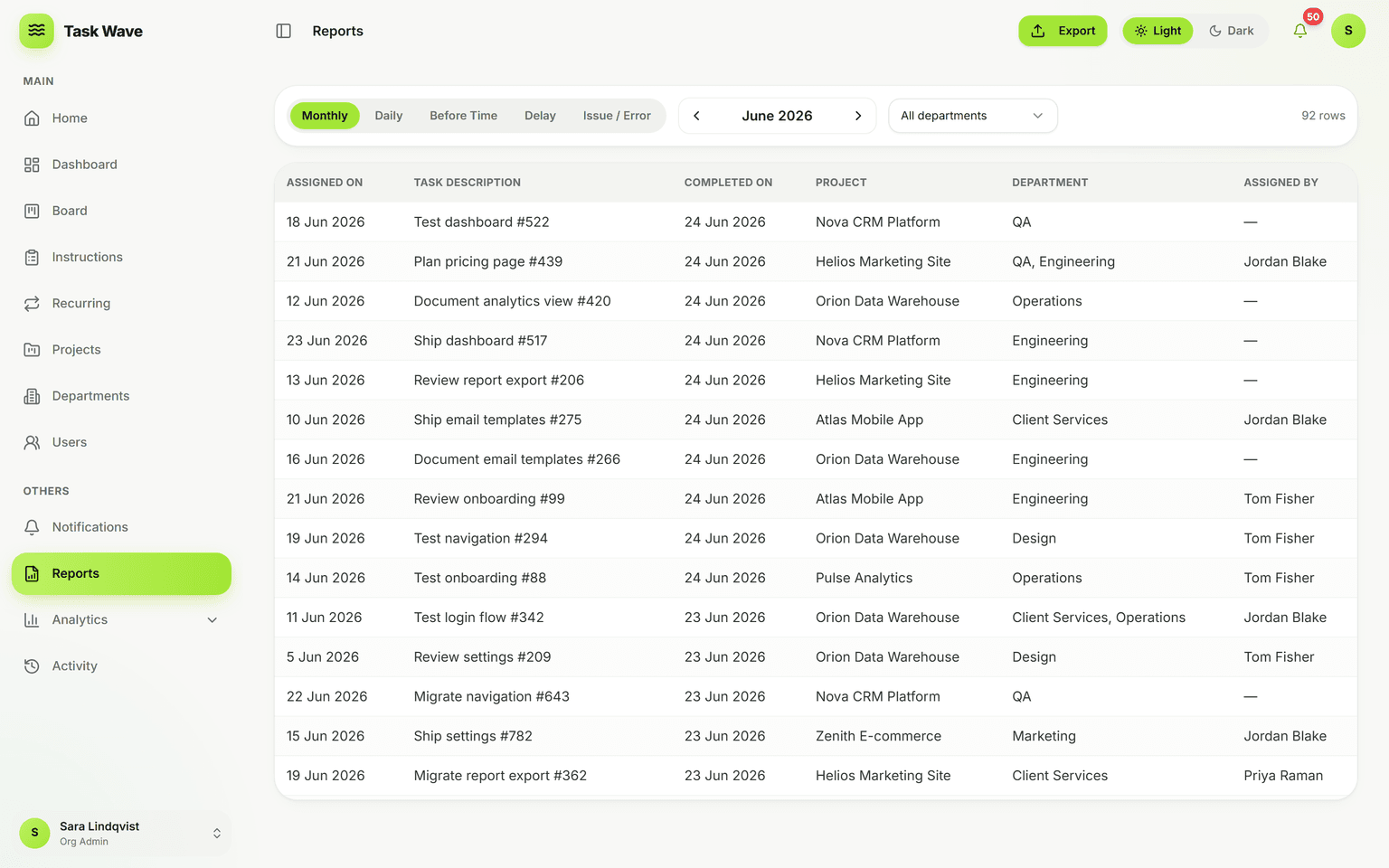Screen dimensions: 1389x868
Task: Click 'Ship email templates #275' task
Action: [497, 420]
